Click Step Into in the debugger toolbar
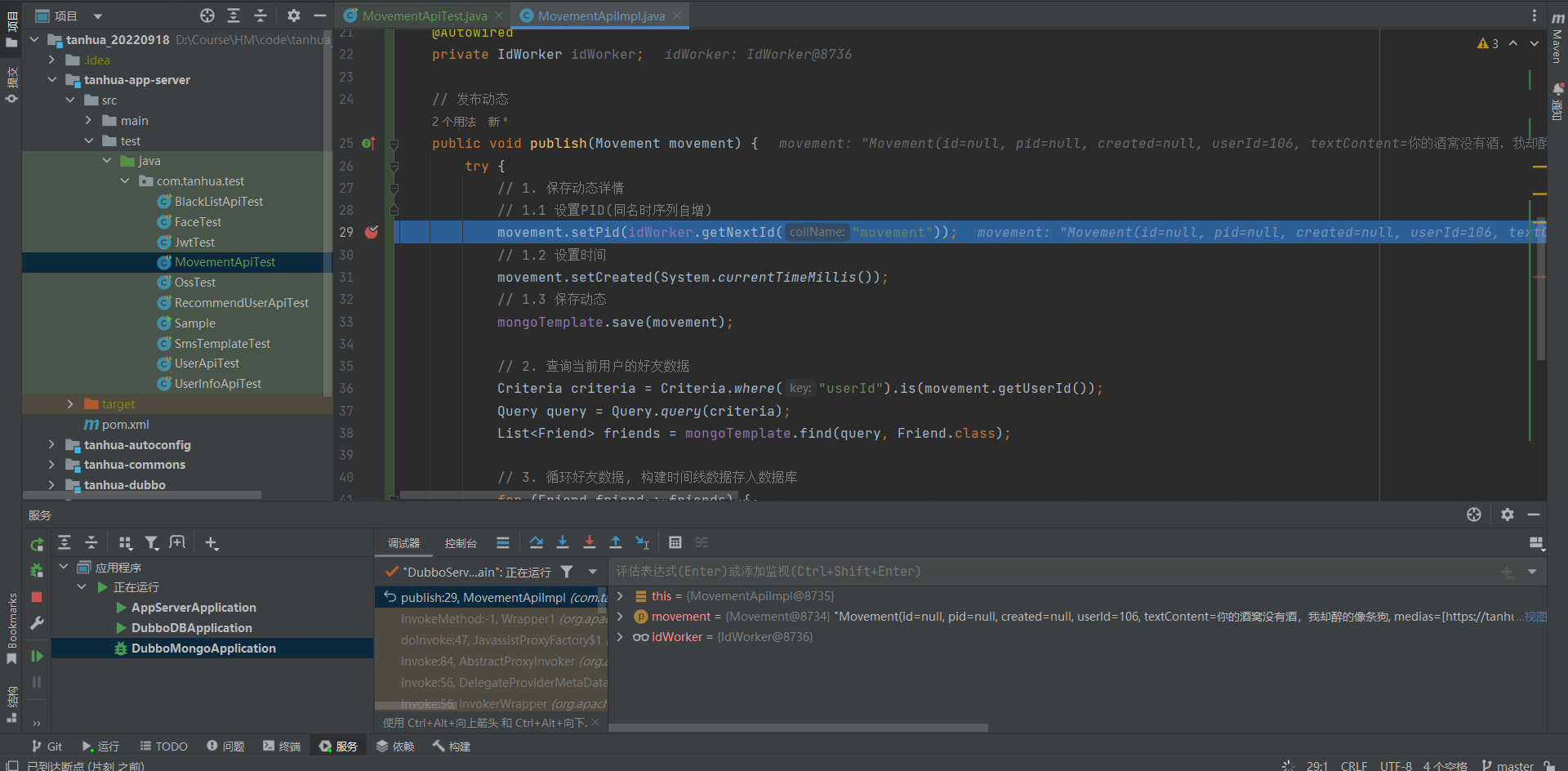Screen dimensions: 1568x771 point(563,542)
